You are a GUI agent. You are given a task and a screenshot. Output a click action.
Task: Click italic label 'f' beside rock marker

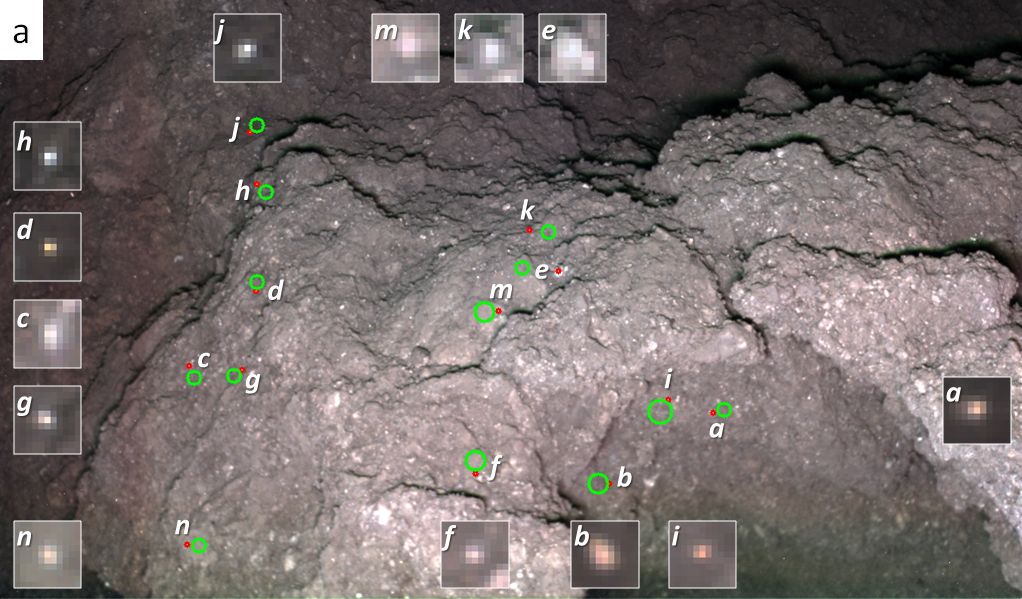point(495,467)
